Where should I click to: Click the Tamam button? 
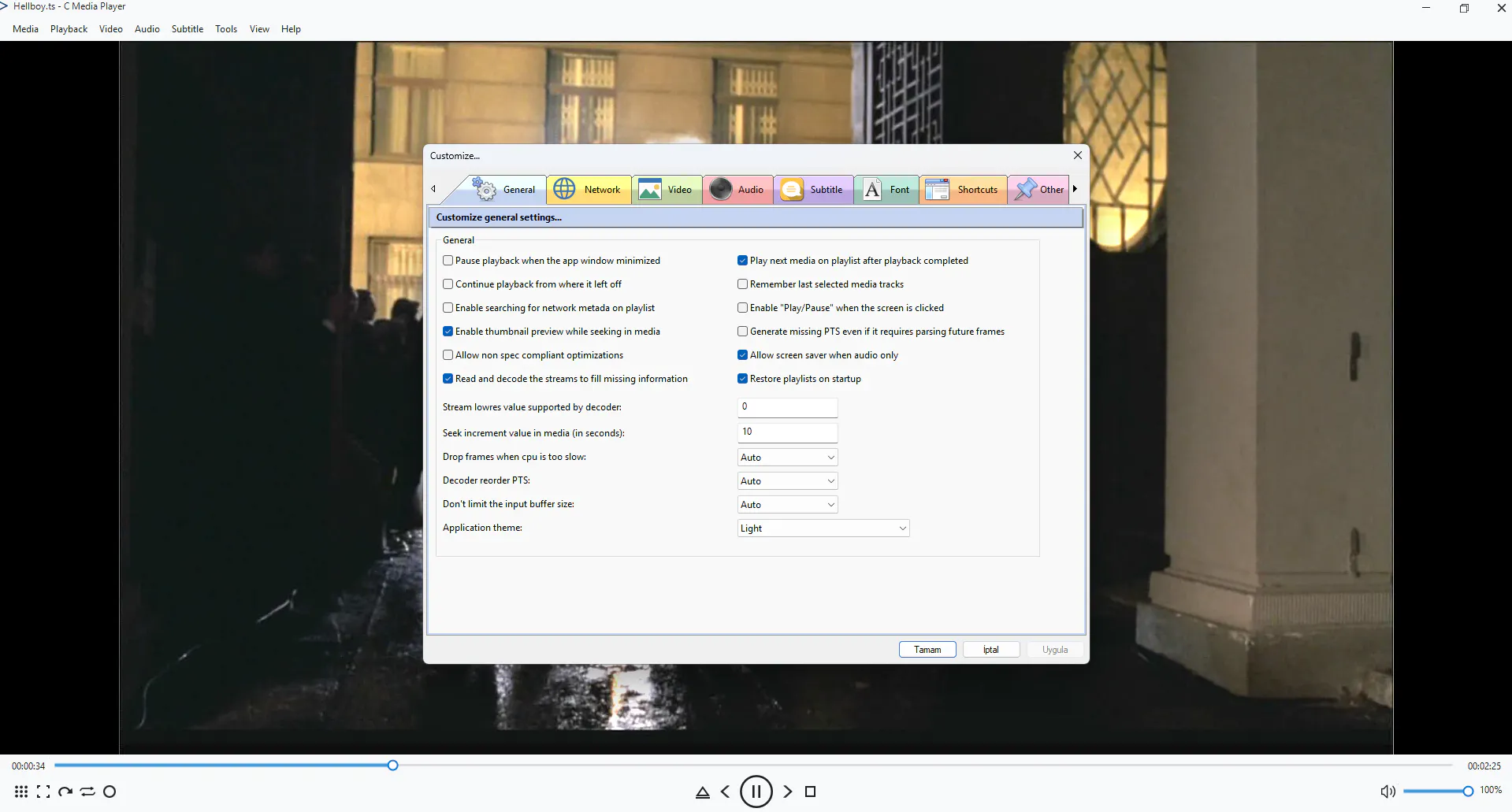[927, 650]
